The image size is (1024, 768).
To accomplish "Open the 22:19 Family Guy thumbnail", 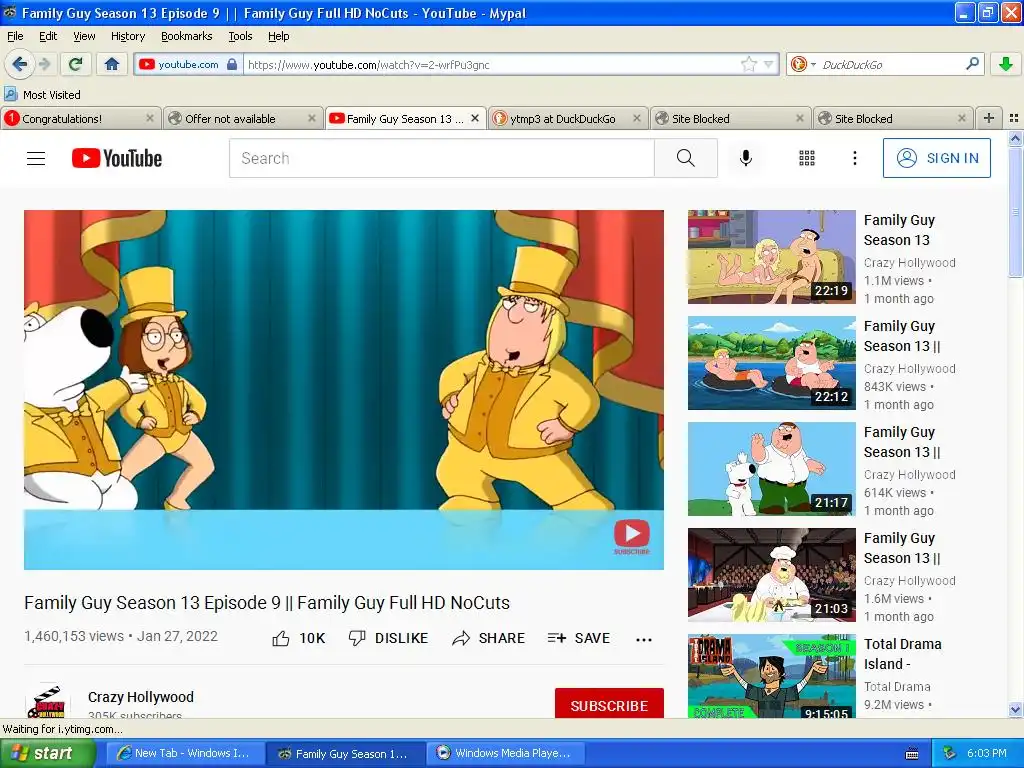I will click(x=771, y=257).
